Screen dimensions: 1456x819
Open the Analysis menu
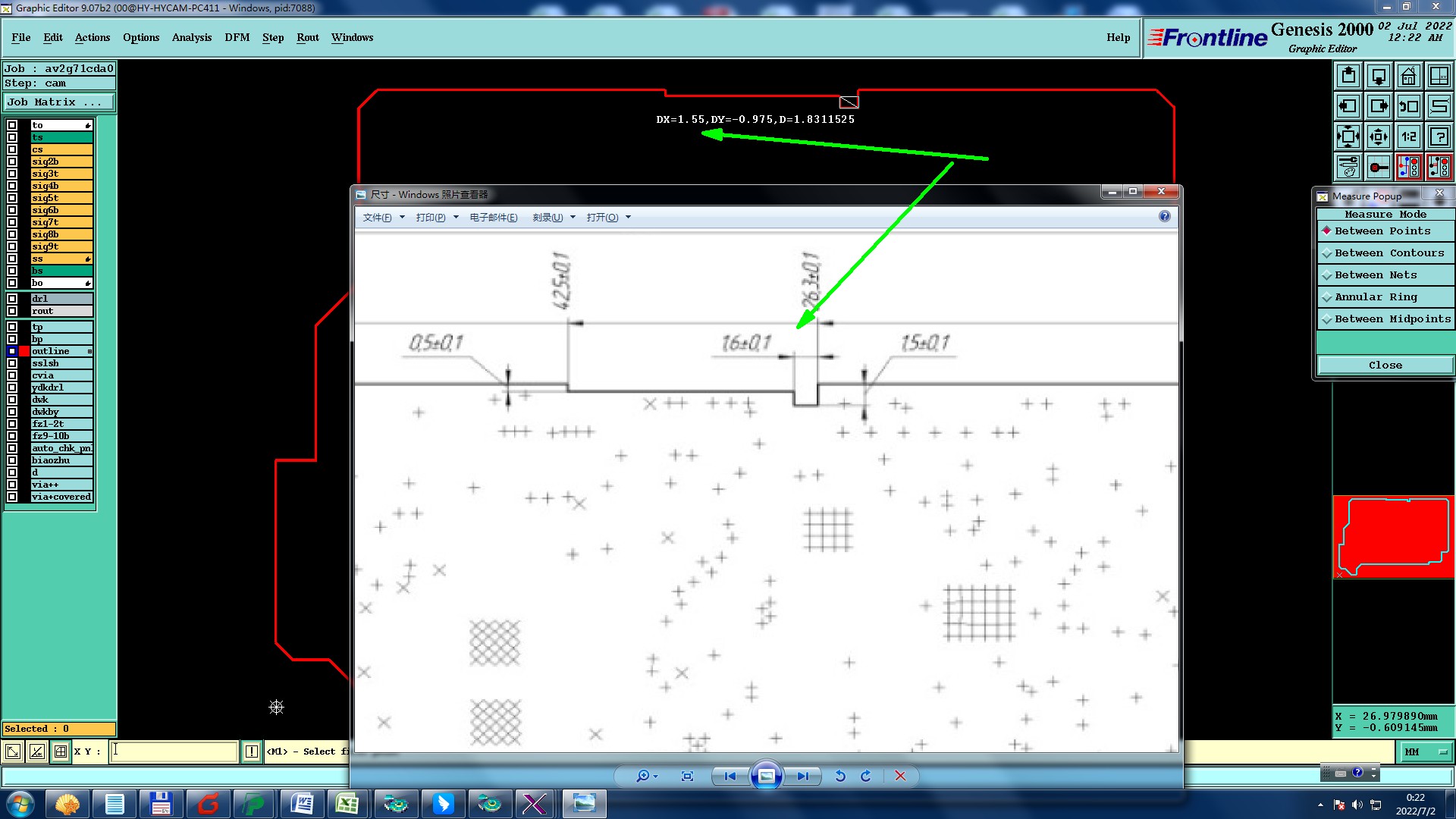coord(191,37)
